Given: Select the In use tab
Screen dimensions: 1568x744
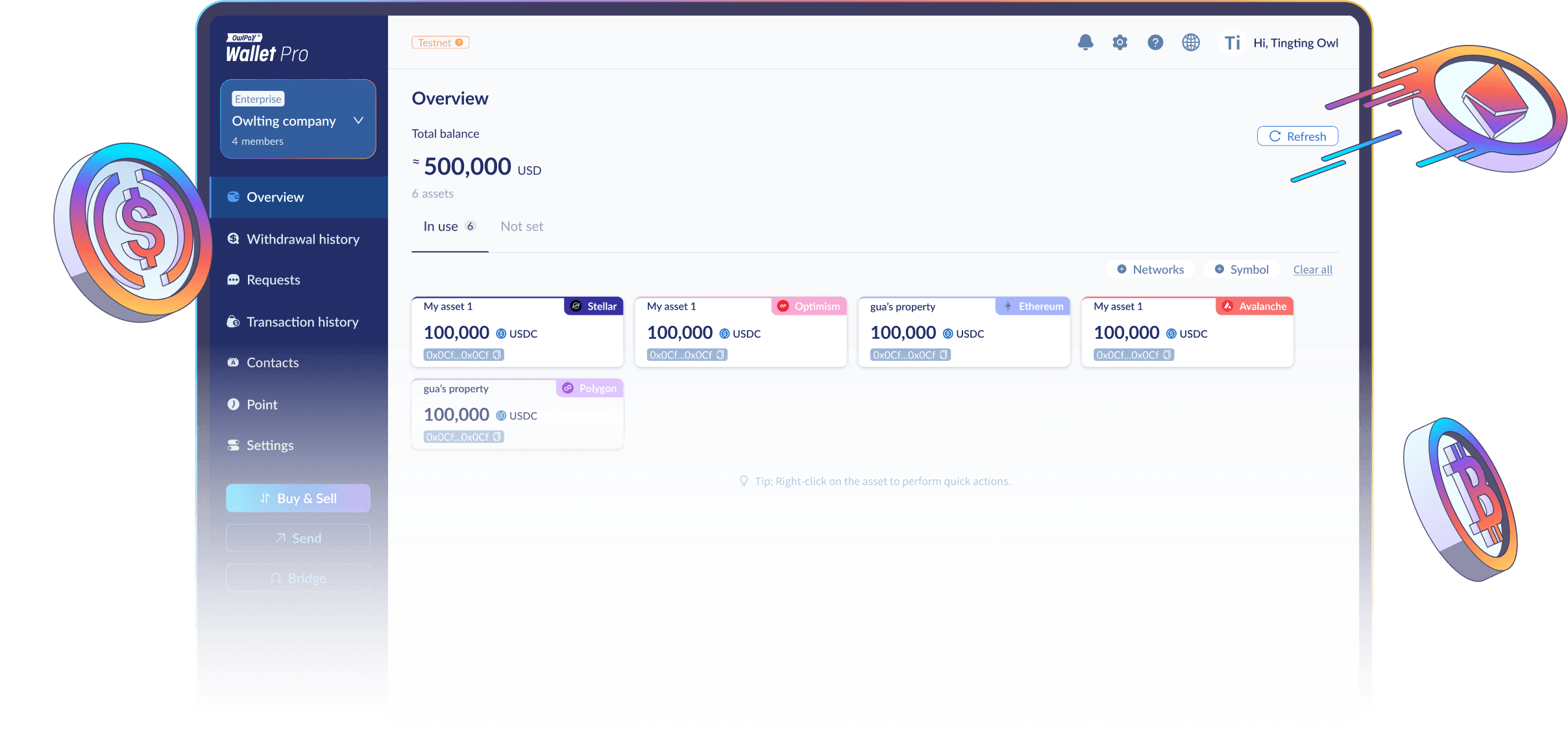Looking at the screenshot, I should pos(449,227).
